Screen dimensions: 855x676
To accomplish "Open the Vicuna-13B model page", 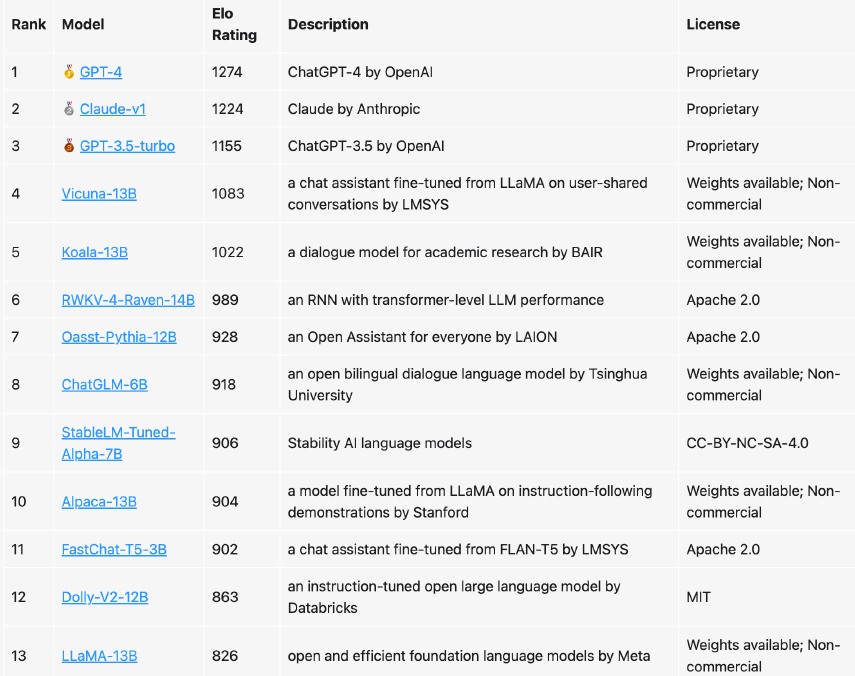I will pyautogui.click(x=99, y=194).
